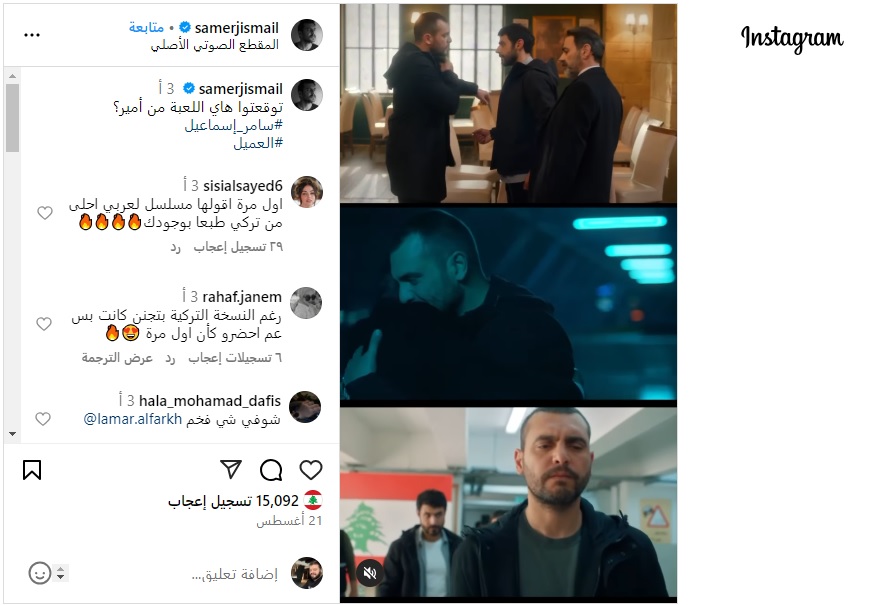Click the comments scrollbar up arrow

click(x=12, y=76)
